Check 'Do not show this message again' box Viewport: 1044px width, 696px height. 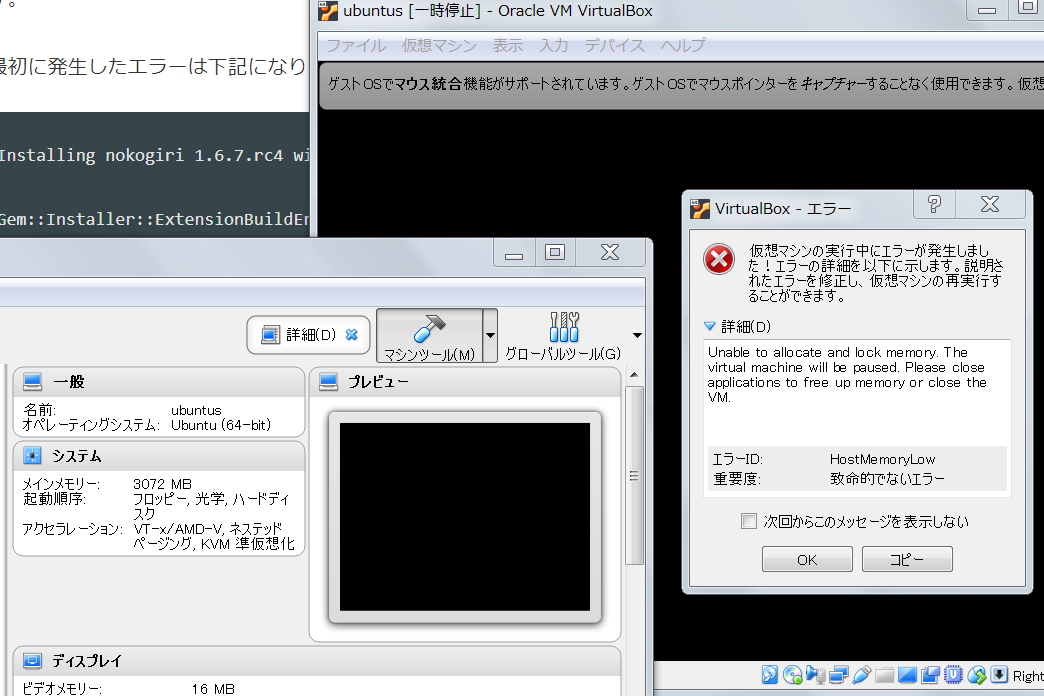pyautogui.click(x=749, y=521)
